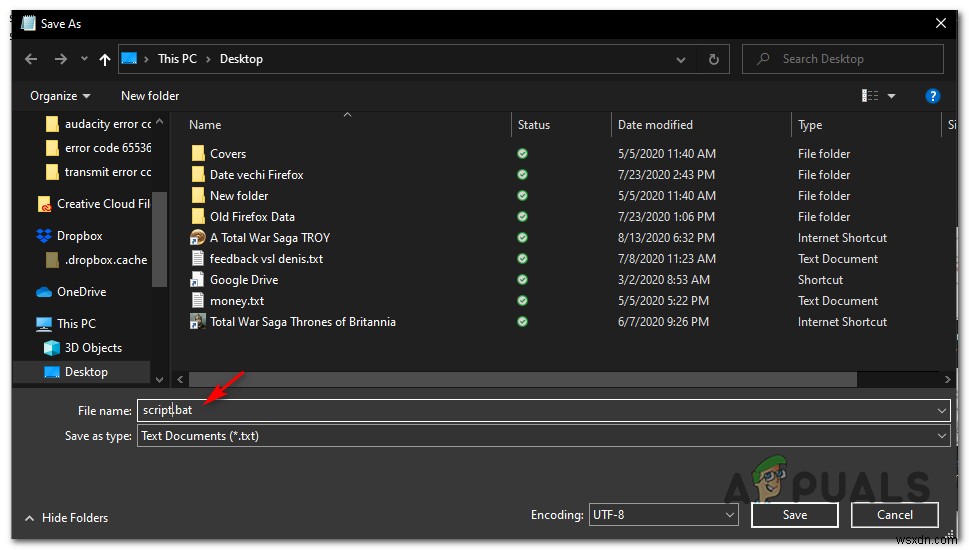Click the money.txt file icon
Screen dimensions: 969x550
(x=198, y=300)
